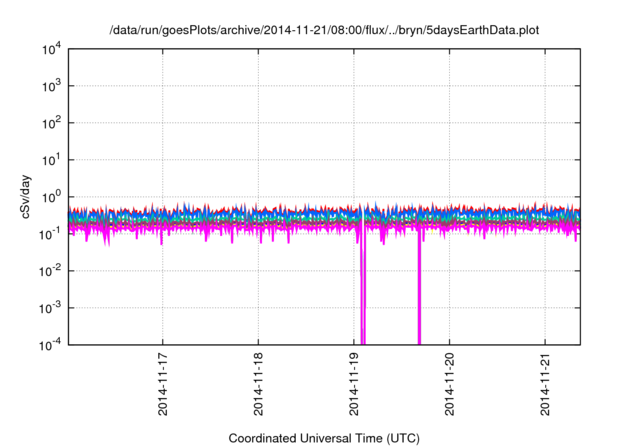640x448 pixels.
Task: Click the 2014-11-21 date label
Action: tap(545, 384)
